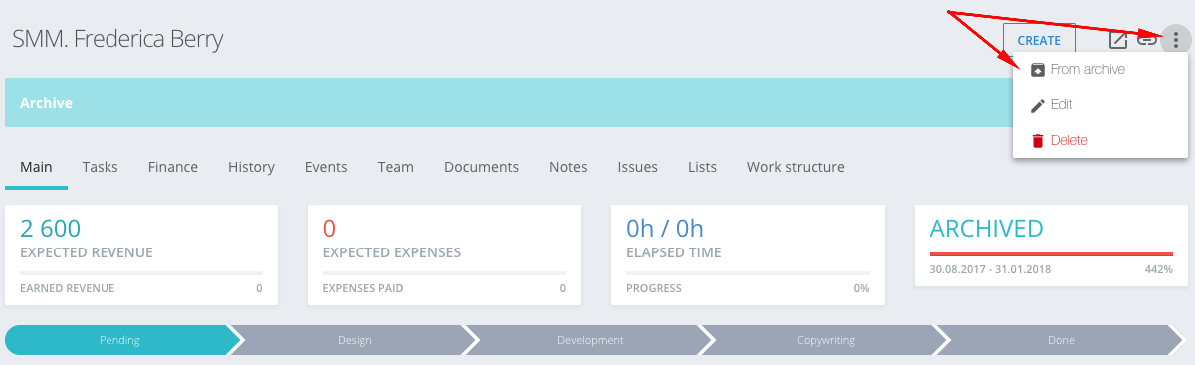Click the Archive banner label

(x=46, y=103)
